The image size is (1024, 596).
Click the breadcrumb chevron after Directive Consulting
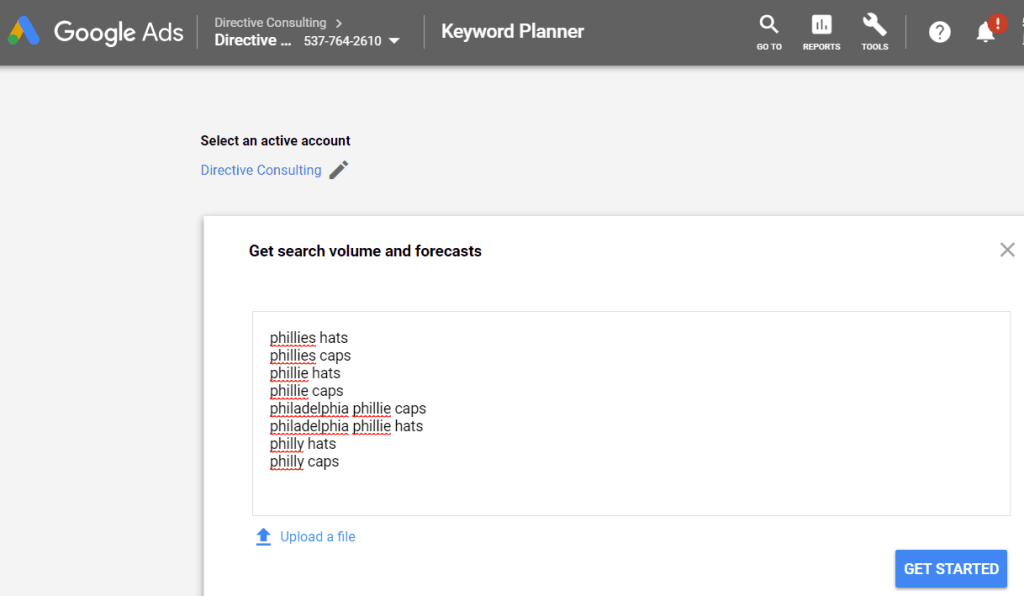click(338, 23)
